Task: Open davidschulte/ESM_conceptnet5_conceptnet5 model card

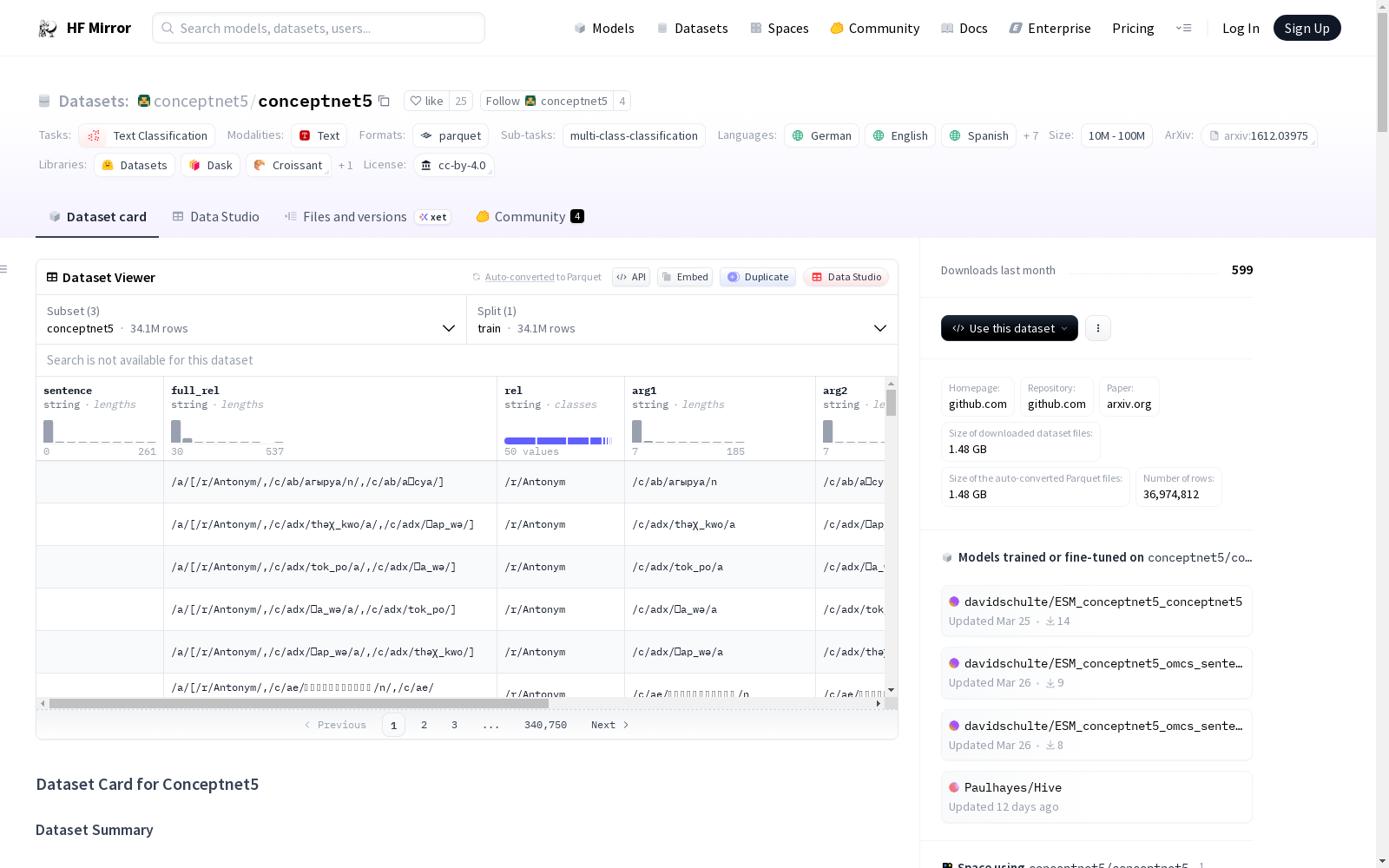Action: (1096, 611)
